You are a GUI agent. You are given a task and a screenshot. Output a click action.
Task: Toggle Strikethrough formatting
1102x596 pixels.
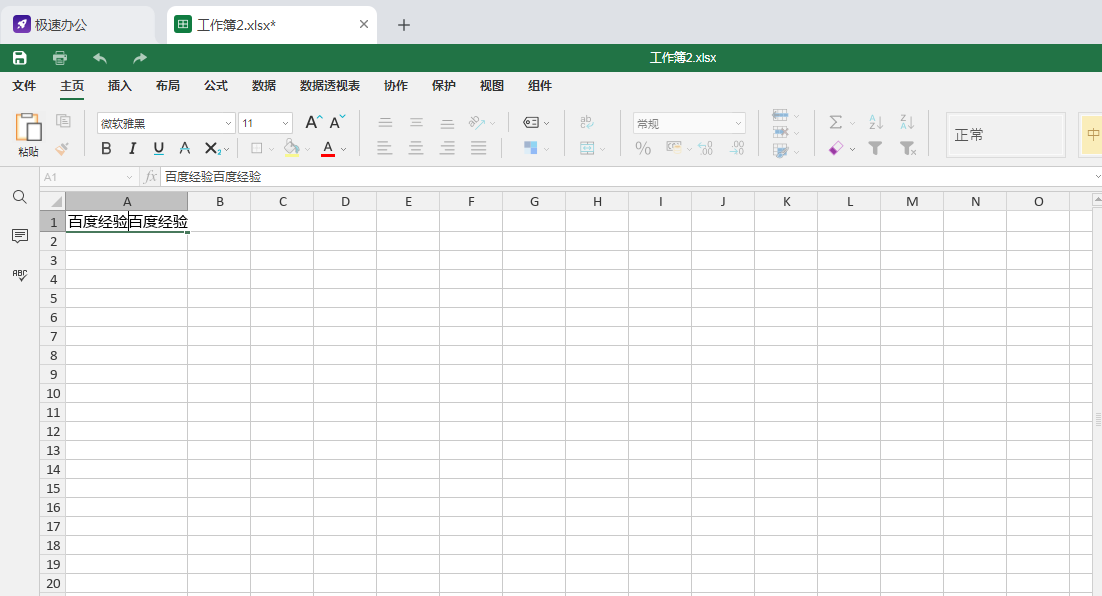(x=184, y=148)
